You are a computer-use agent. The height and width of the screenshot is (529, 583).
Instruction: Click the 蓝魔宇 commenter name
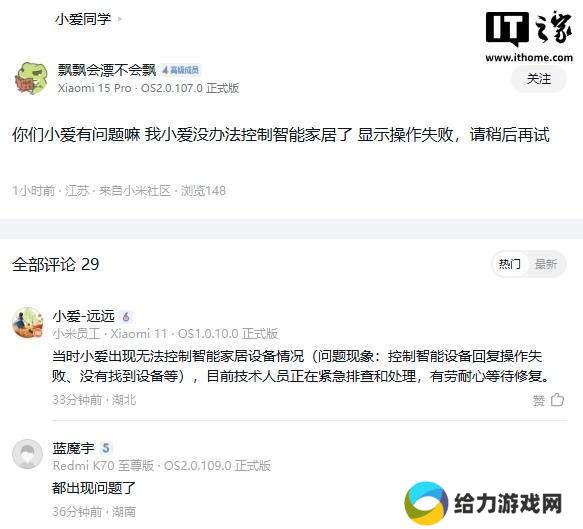tap(74, 448)
